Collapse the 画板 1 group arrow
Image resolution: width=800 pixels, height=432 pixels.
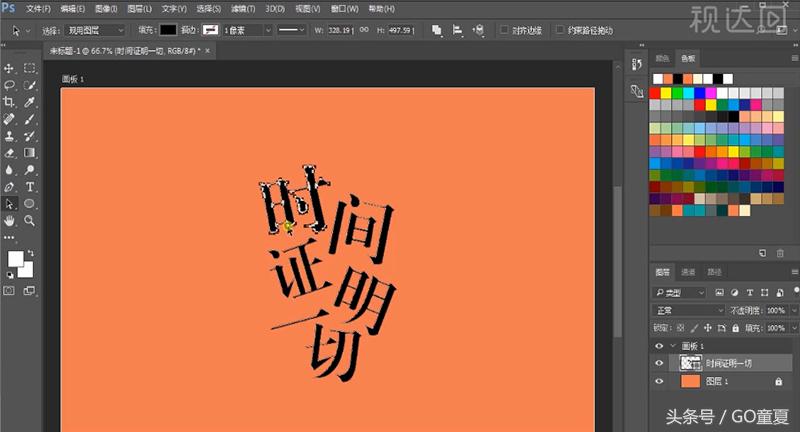coord(670,345)
